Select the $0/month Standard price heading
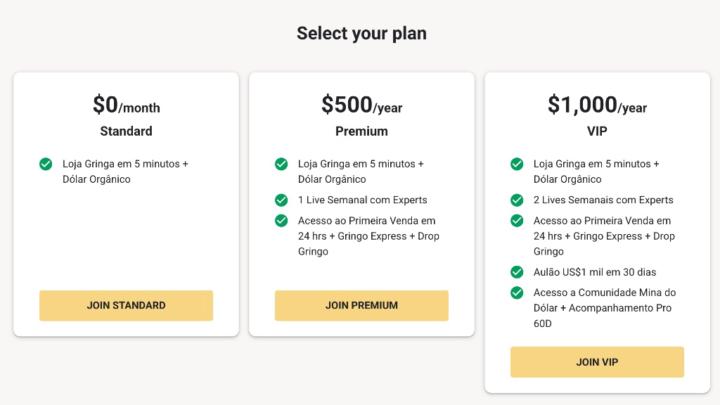This screenshot has width=720, height=405. click(x=126, y=105)
